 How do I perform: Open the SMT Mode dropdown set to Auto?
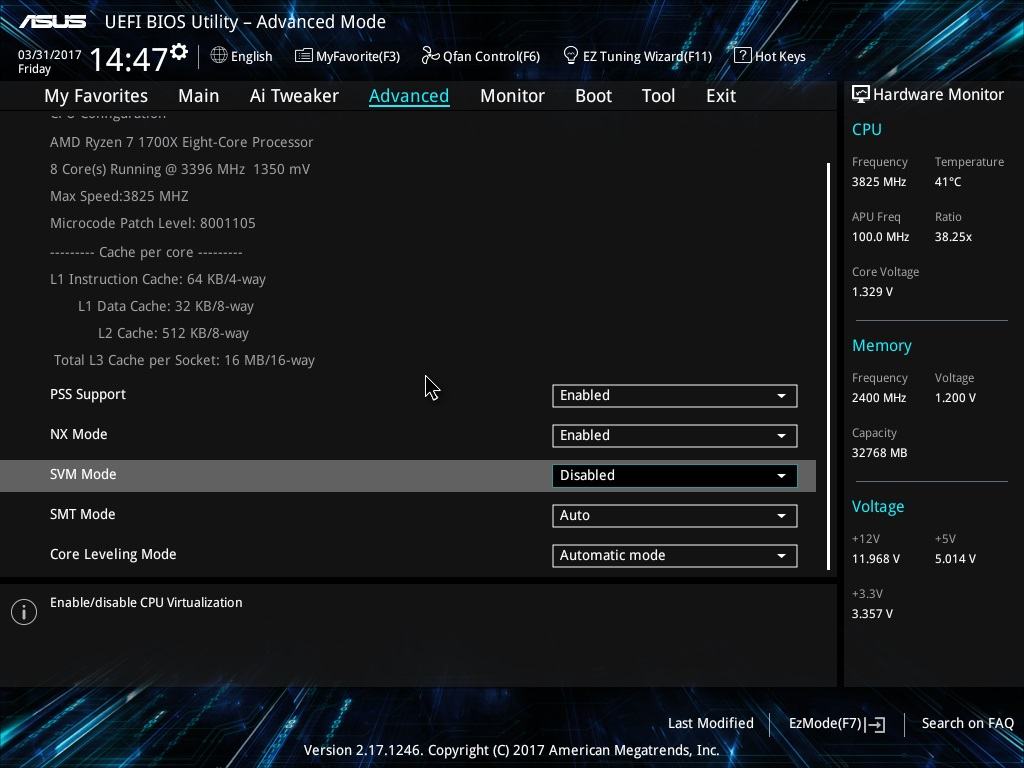click(675, 515)
